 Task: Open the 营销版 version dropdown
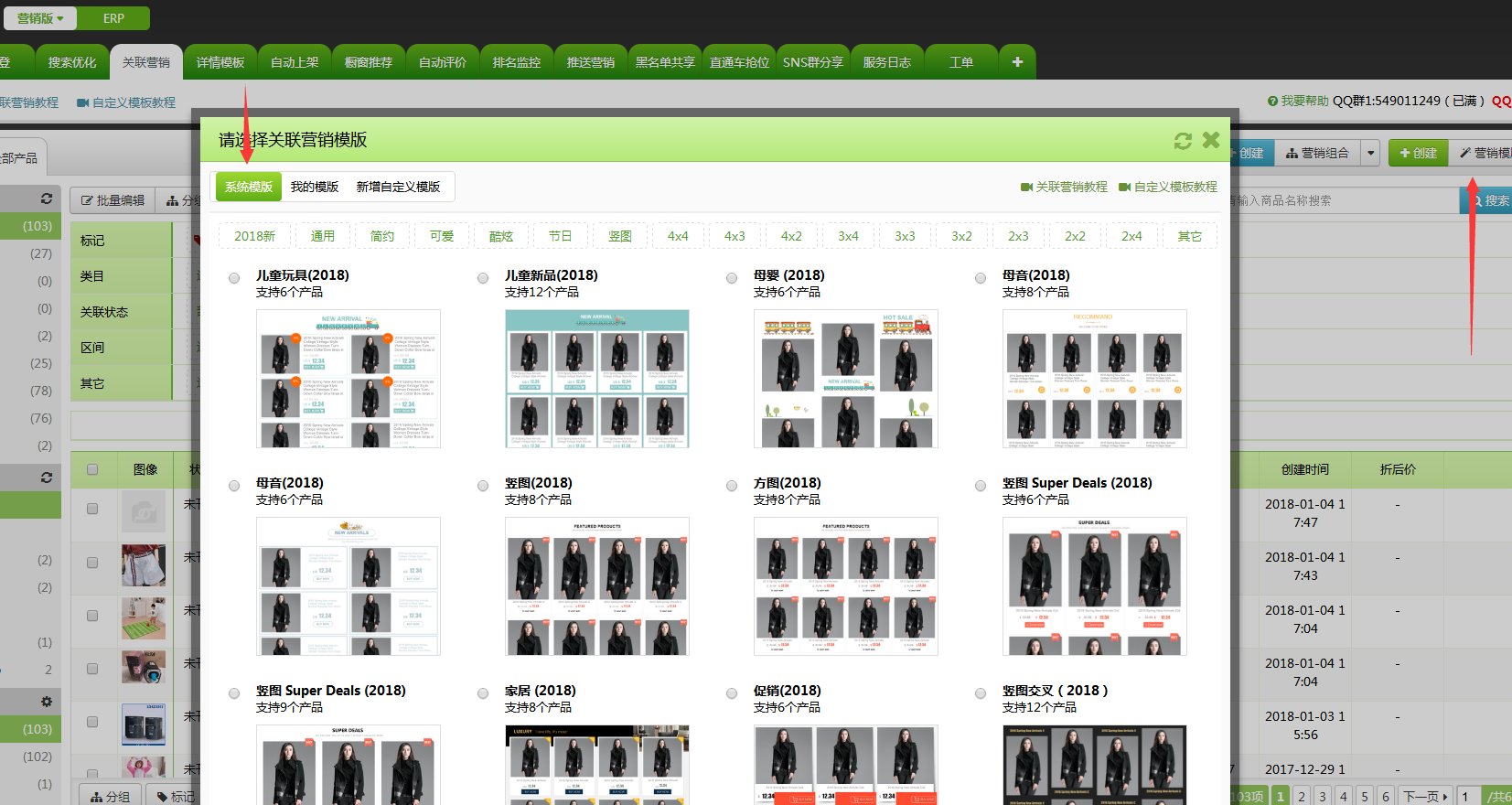pos(40,18)
